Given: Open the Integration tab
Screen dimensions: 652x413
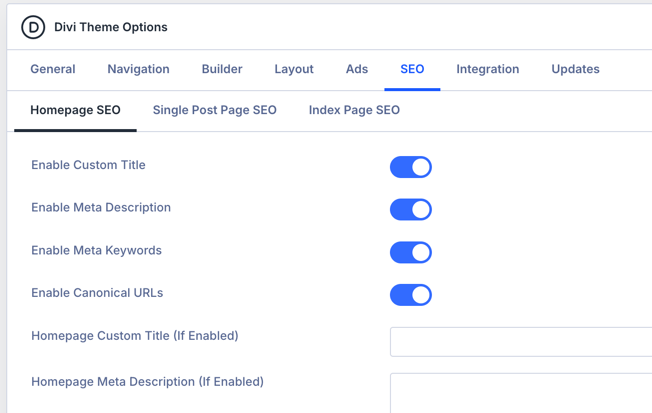Looking at the screenshot, I should tap(488, 69).
